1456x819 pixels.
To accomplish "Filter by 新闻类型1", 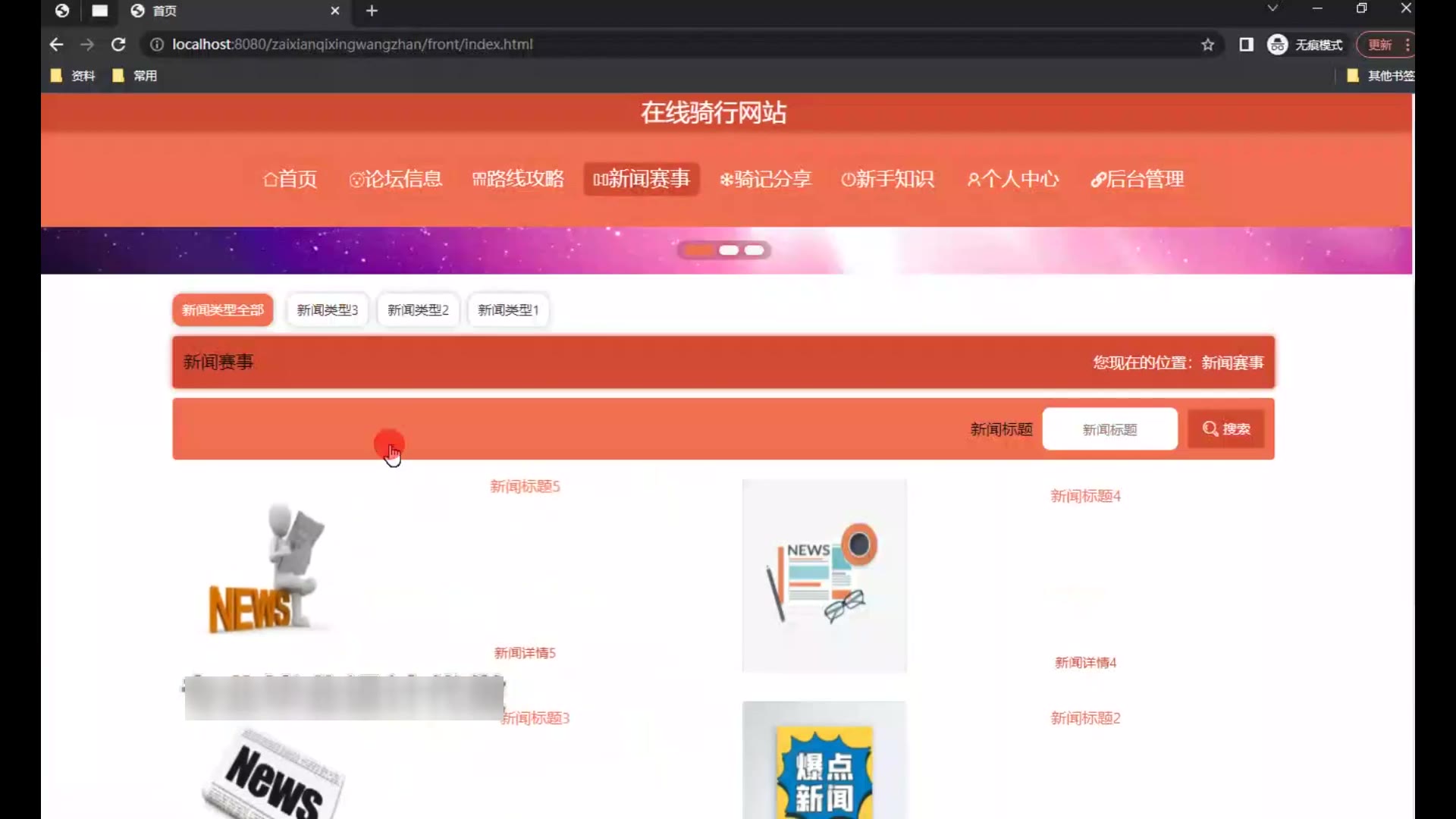I will click(x=508, y=310).
